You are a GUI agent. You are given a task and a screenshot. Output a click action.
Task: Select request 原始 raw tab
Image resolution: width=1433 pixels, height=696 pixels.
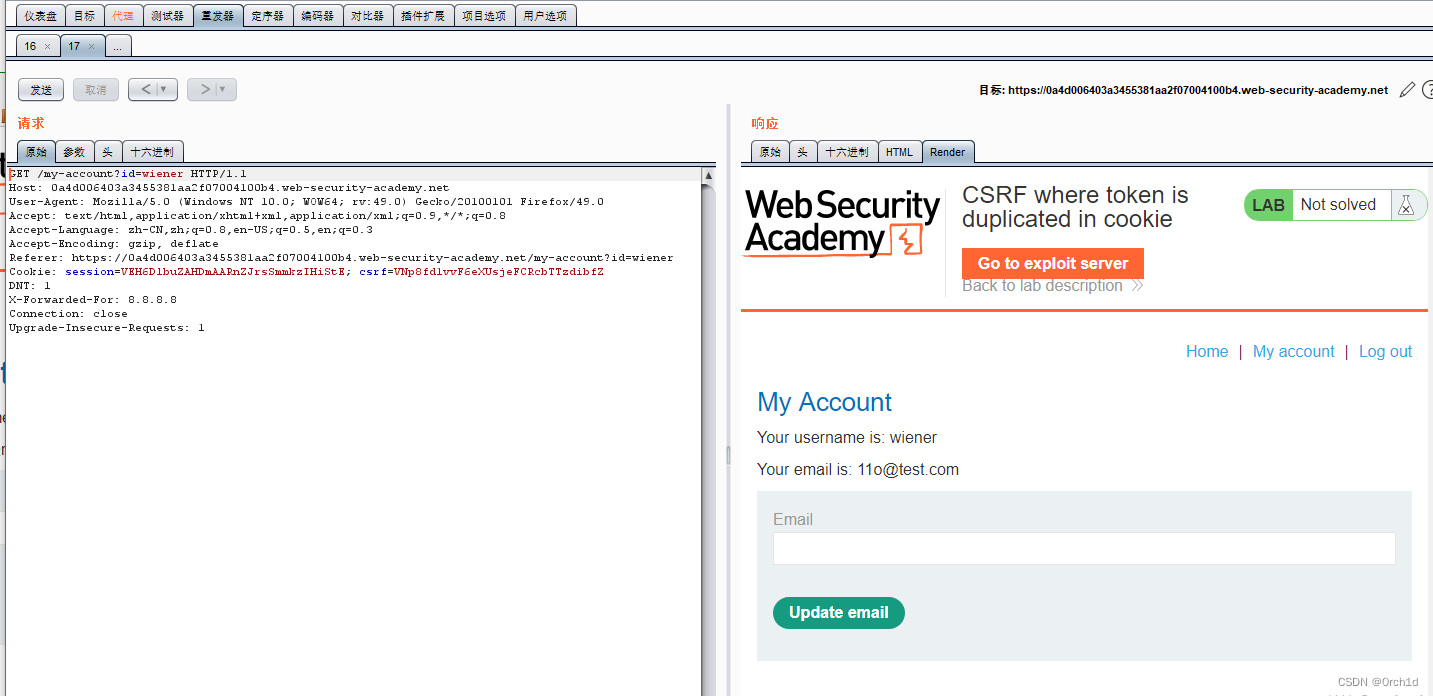(36, 152)
